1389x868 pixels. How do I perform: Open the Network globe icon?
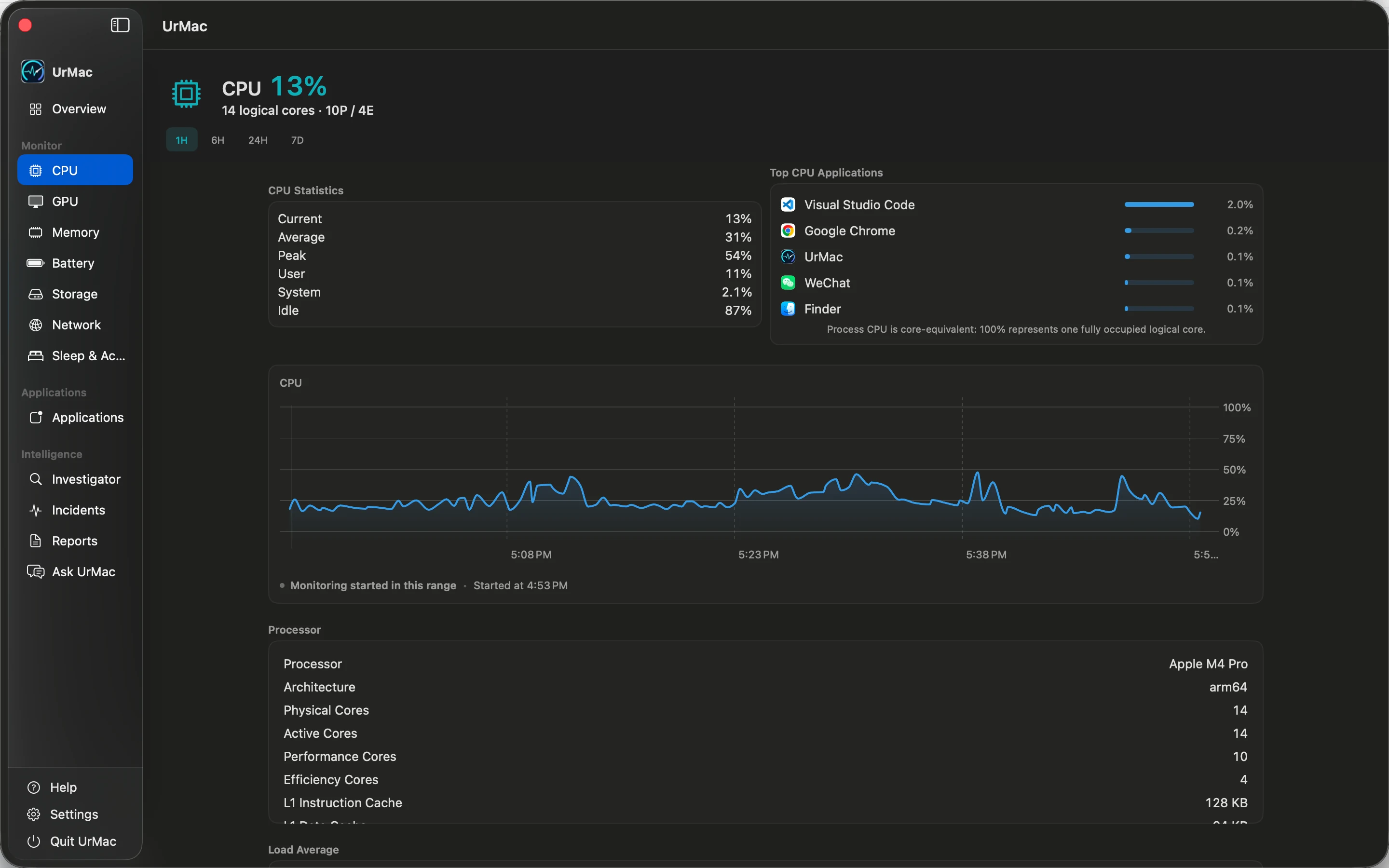pyautogui.click(x=36, y=325)
